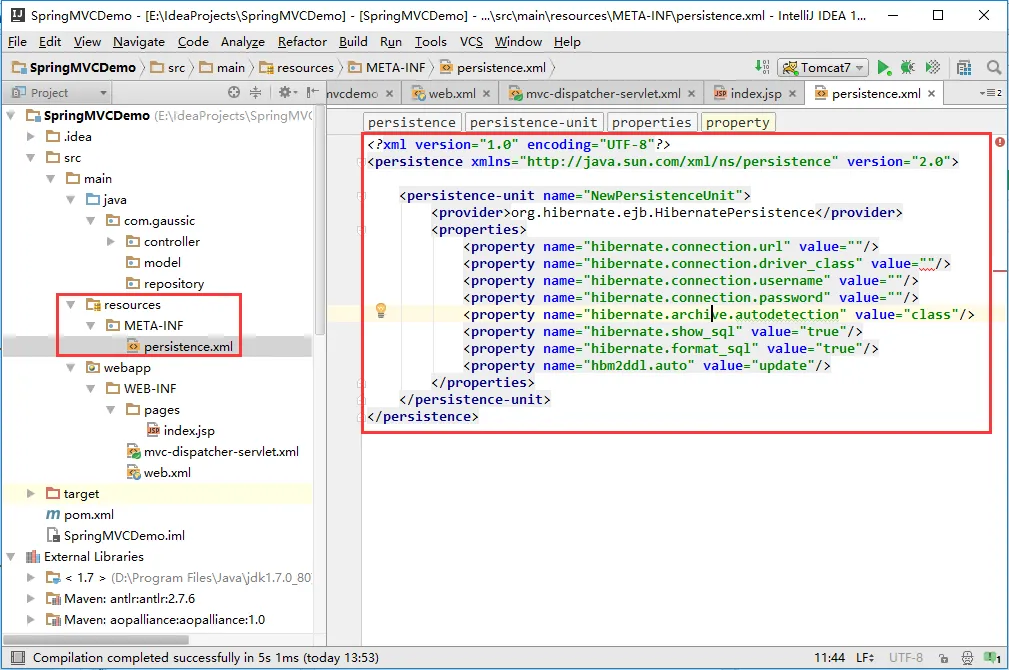Expand the target folder
1009x670 pixels.
tap(30, 494)
